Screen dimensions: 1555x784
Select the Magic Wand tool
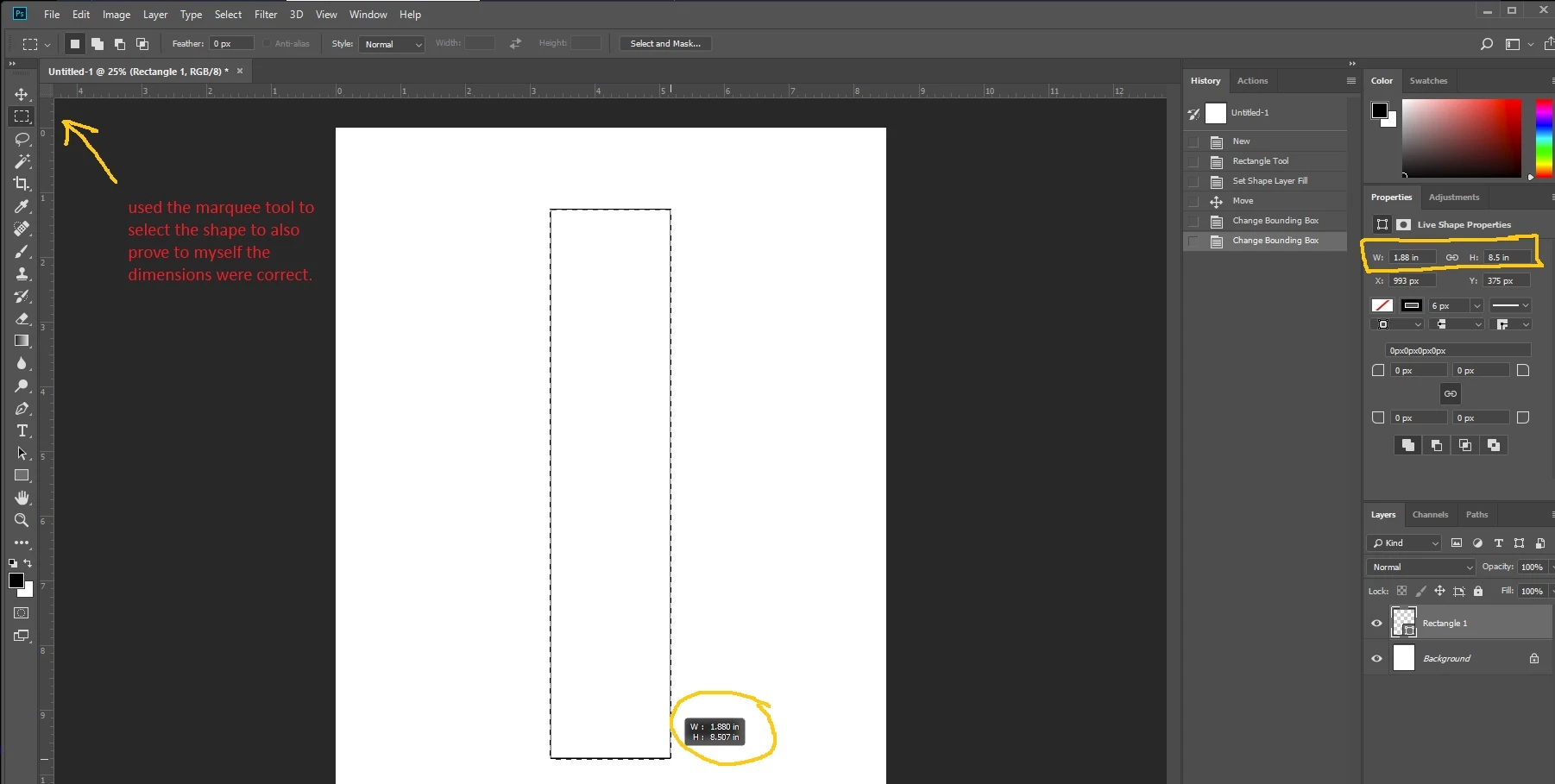[x=22, y=161]
